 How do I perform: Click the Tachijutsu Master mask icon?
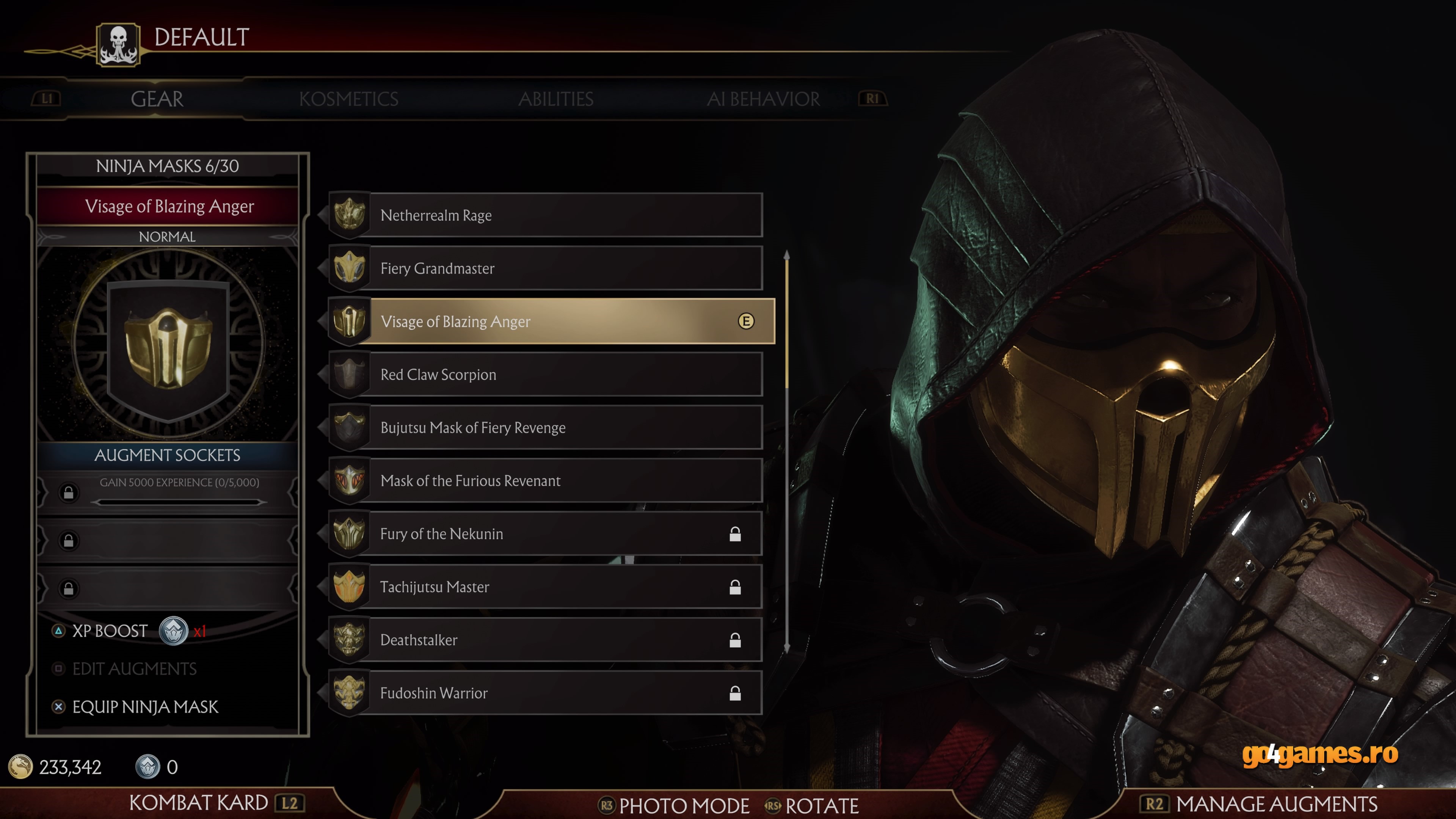tap(349, 587)
